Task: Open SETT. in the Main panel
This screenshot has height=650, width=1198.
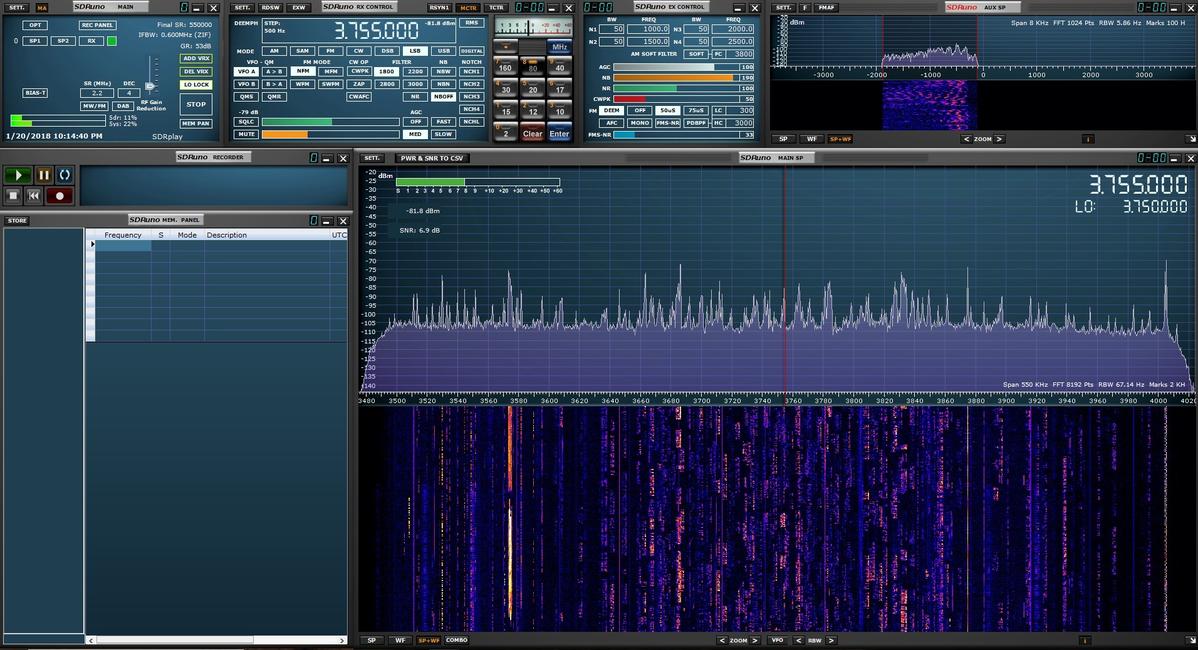Action: tap(16, 7)
